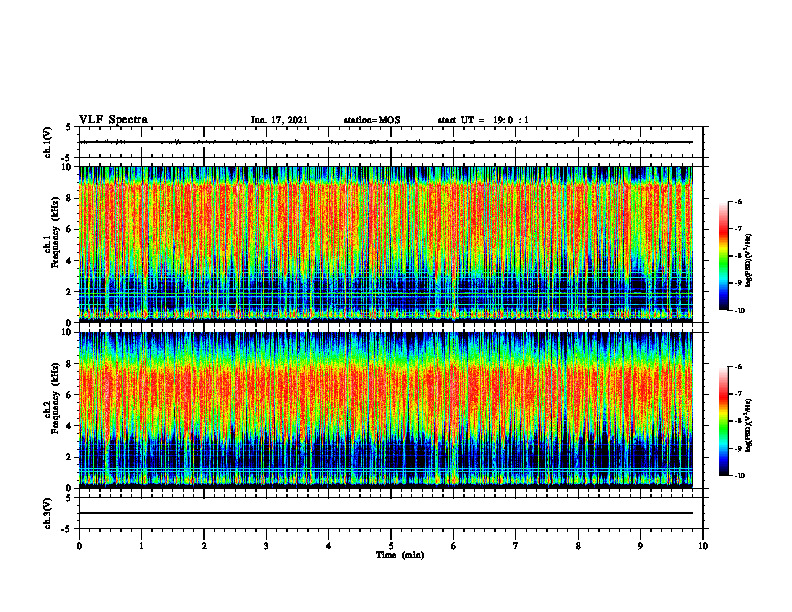Click the ch.1 spectrogram color scale bar
This screenshot has height=612, width=792.
point(724,256)
